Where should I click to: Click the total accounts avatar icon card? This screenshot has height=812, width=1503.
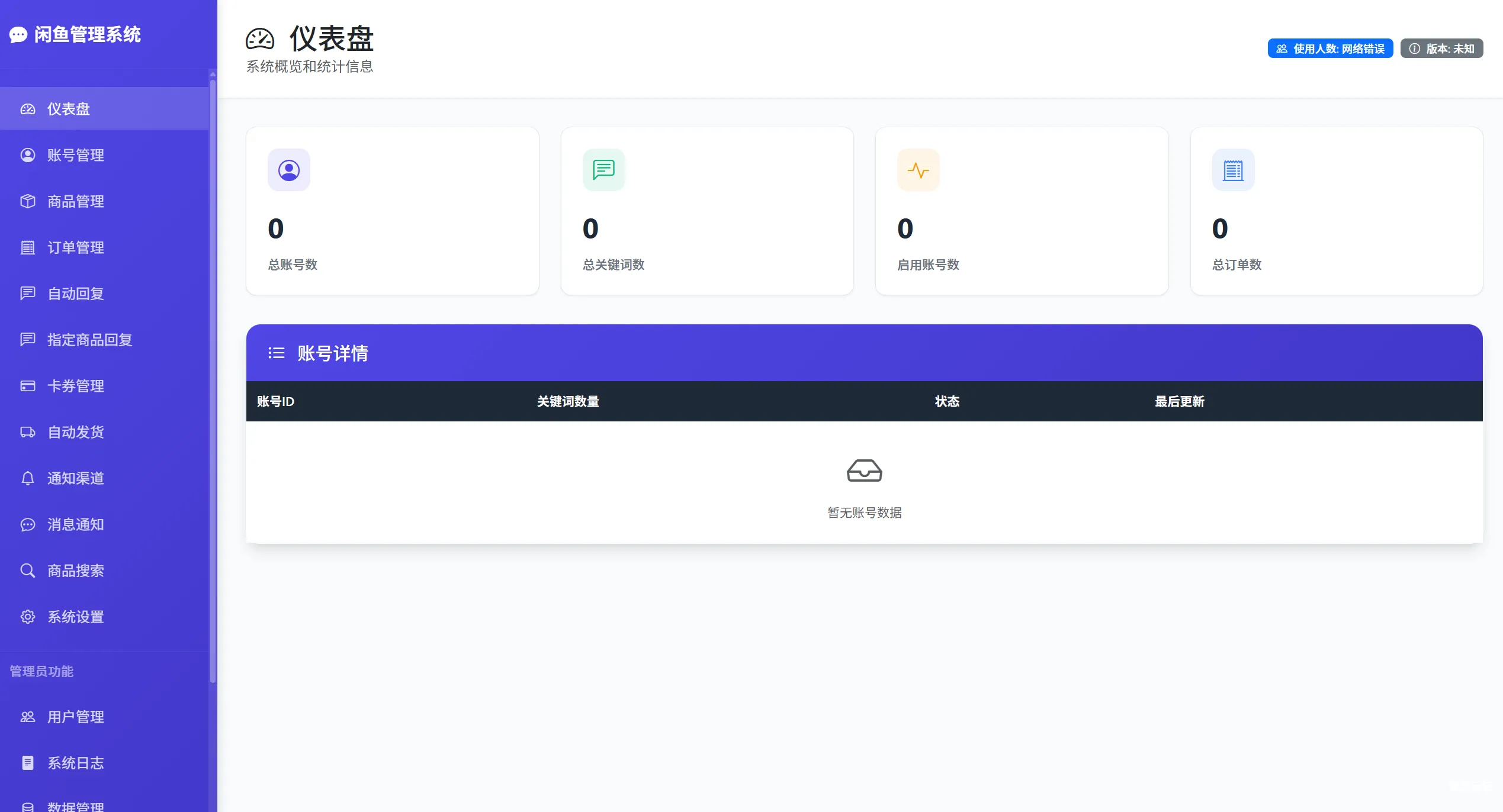[288, 170]
